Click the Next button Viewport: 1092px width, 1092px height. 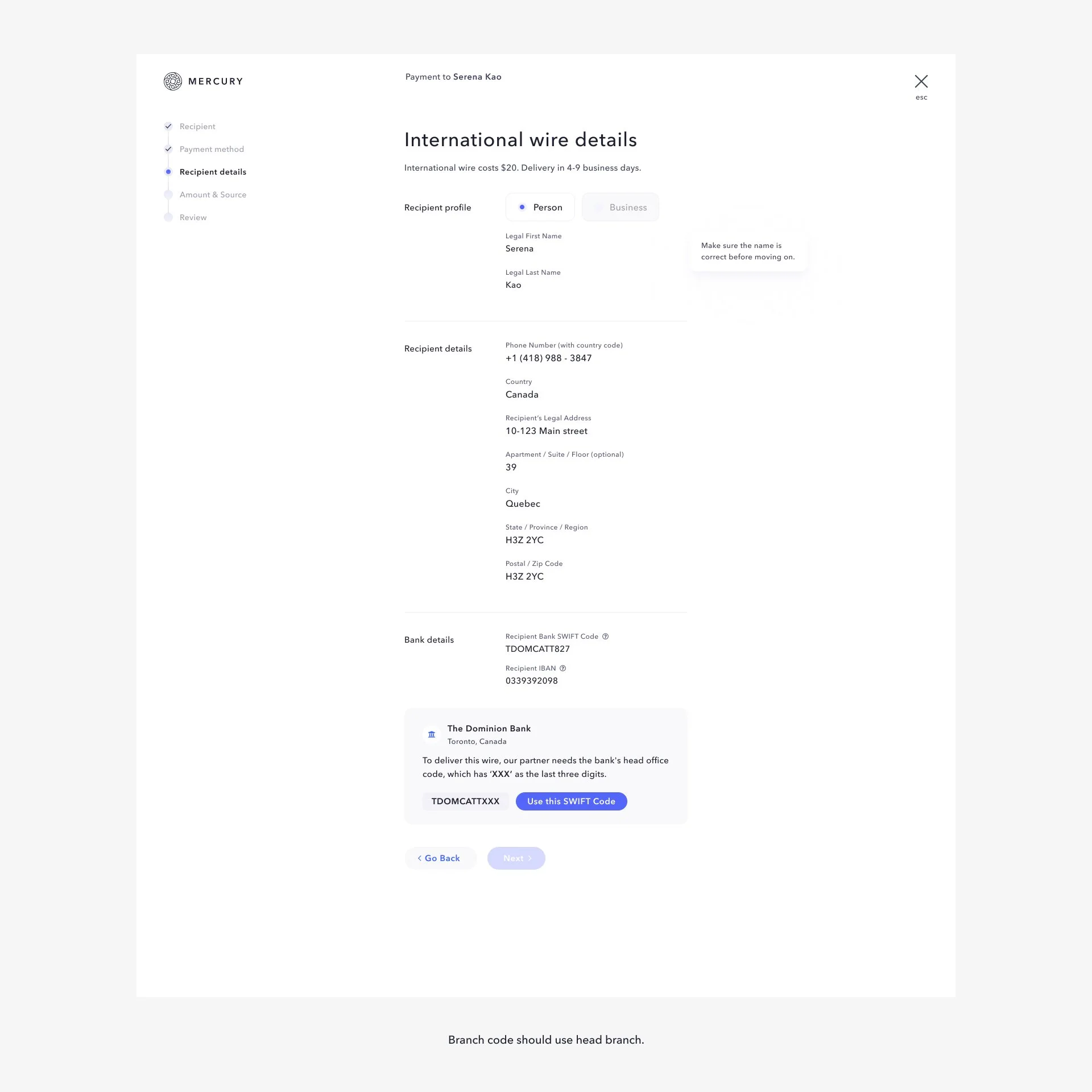tap(516, 858)
